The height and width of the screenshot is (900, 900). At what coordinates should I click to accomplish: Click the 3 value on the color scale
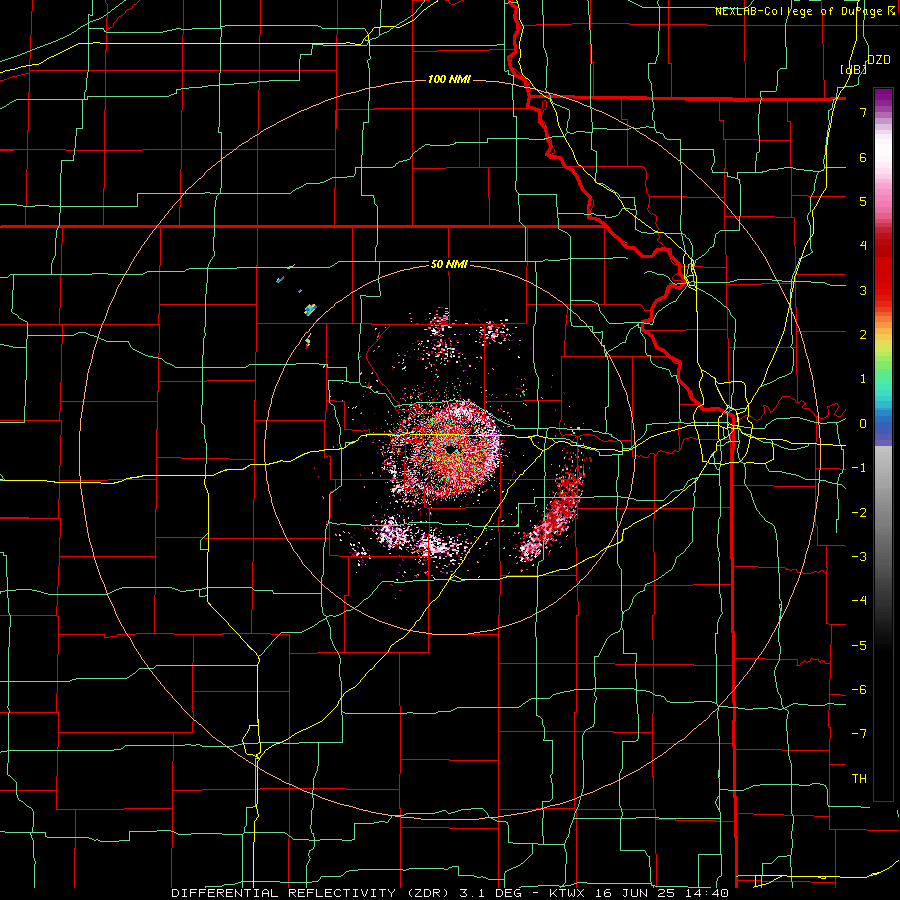(863, 290)
